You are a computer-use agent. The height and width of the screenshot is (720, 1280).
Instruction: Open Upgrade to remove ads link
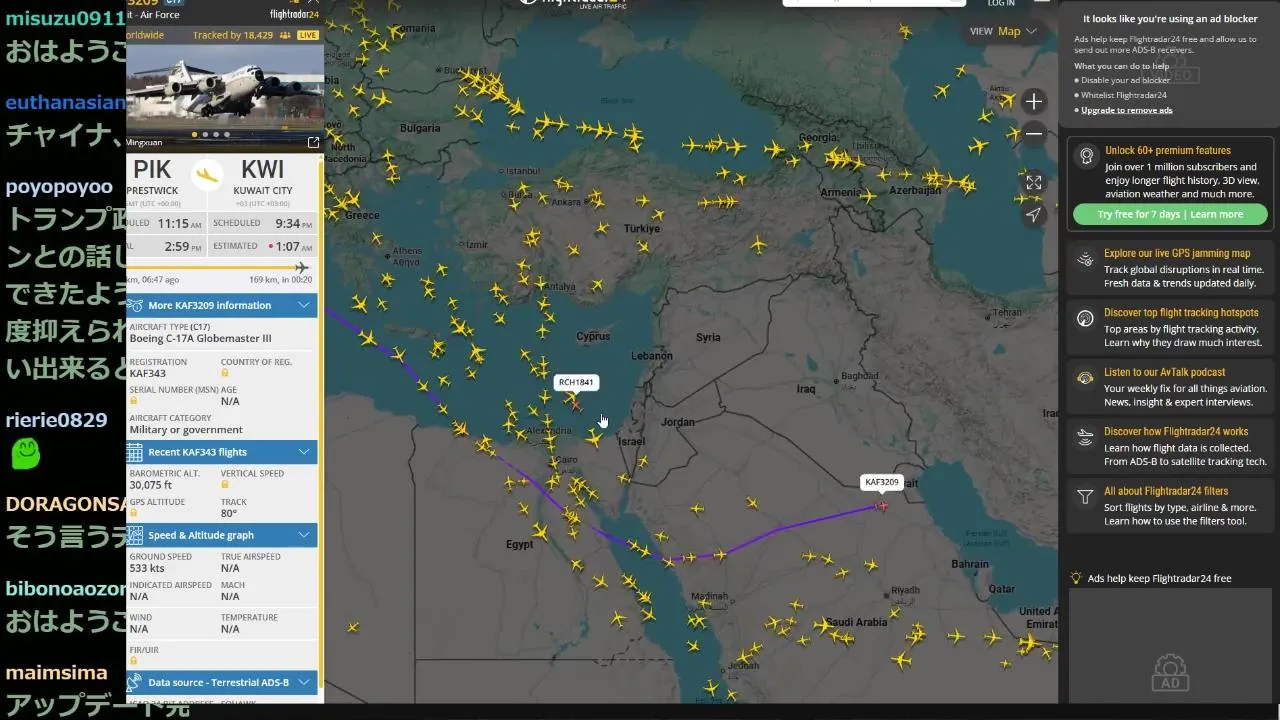click(1126, 110)
